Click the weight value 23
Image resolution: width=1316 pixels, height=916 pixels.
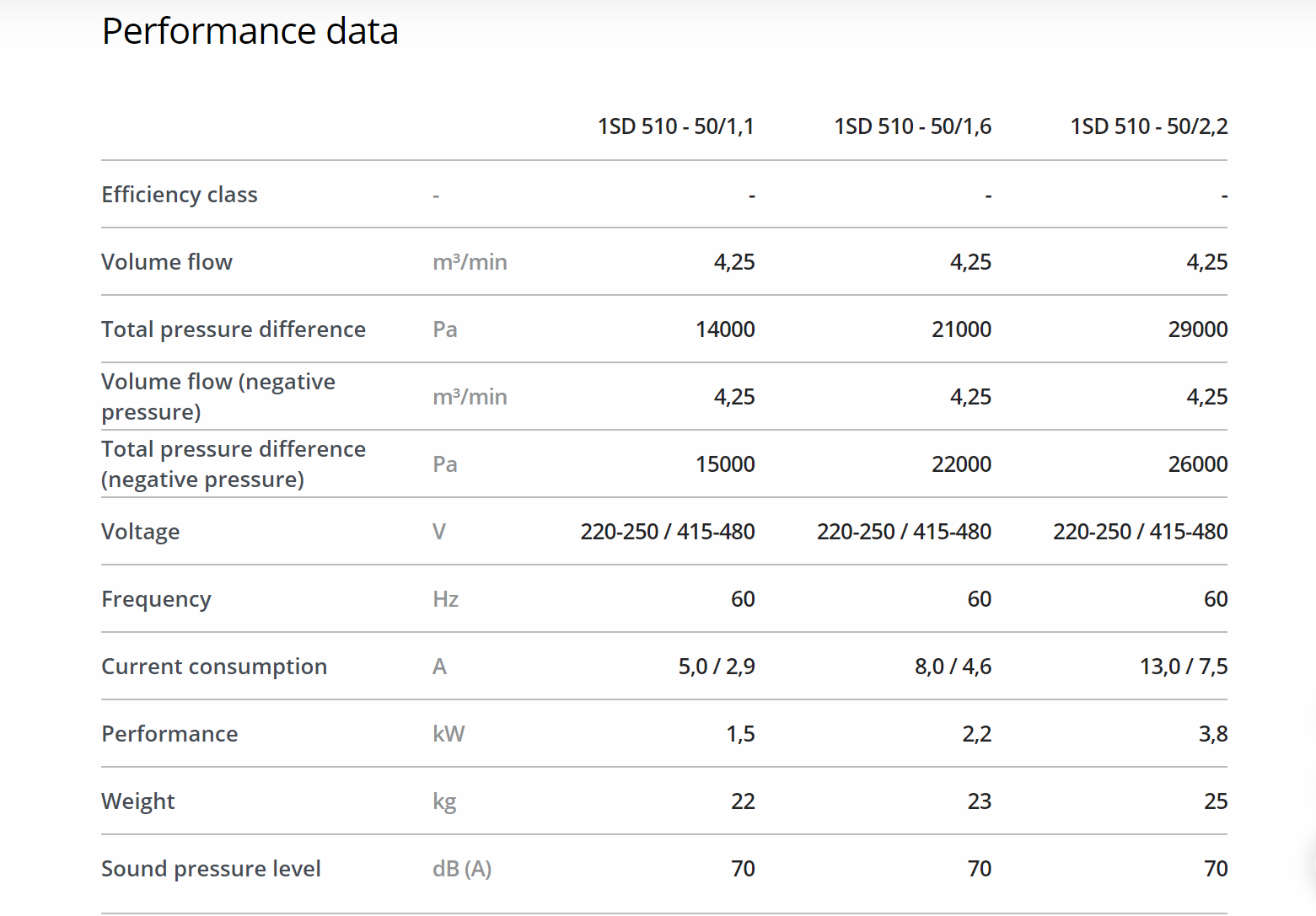point(979,801)
